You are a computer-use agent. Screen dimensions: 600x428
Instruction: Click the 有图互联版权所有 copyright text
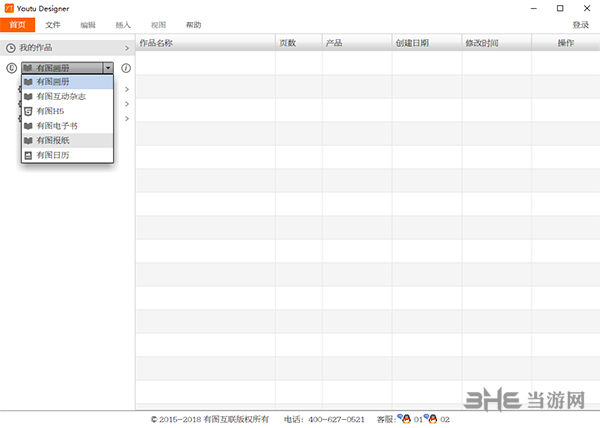point(236,420)
